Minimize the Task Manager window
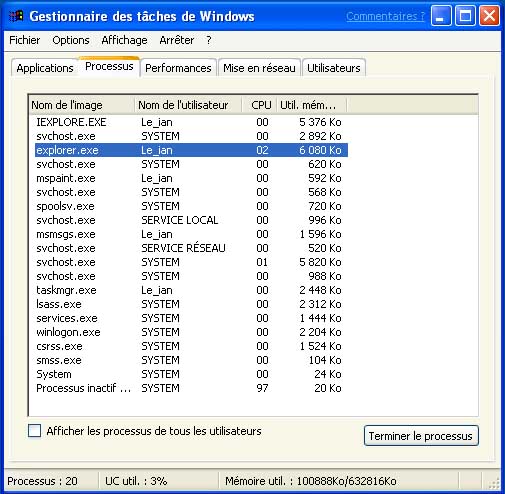 441,16
